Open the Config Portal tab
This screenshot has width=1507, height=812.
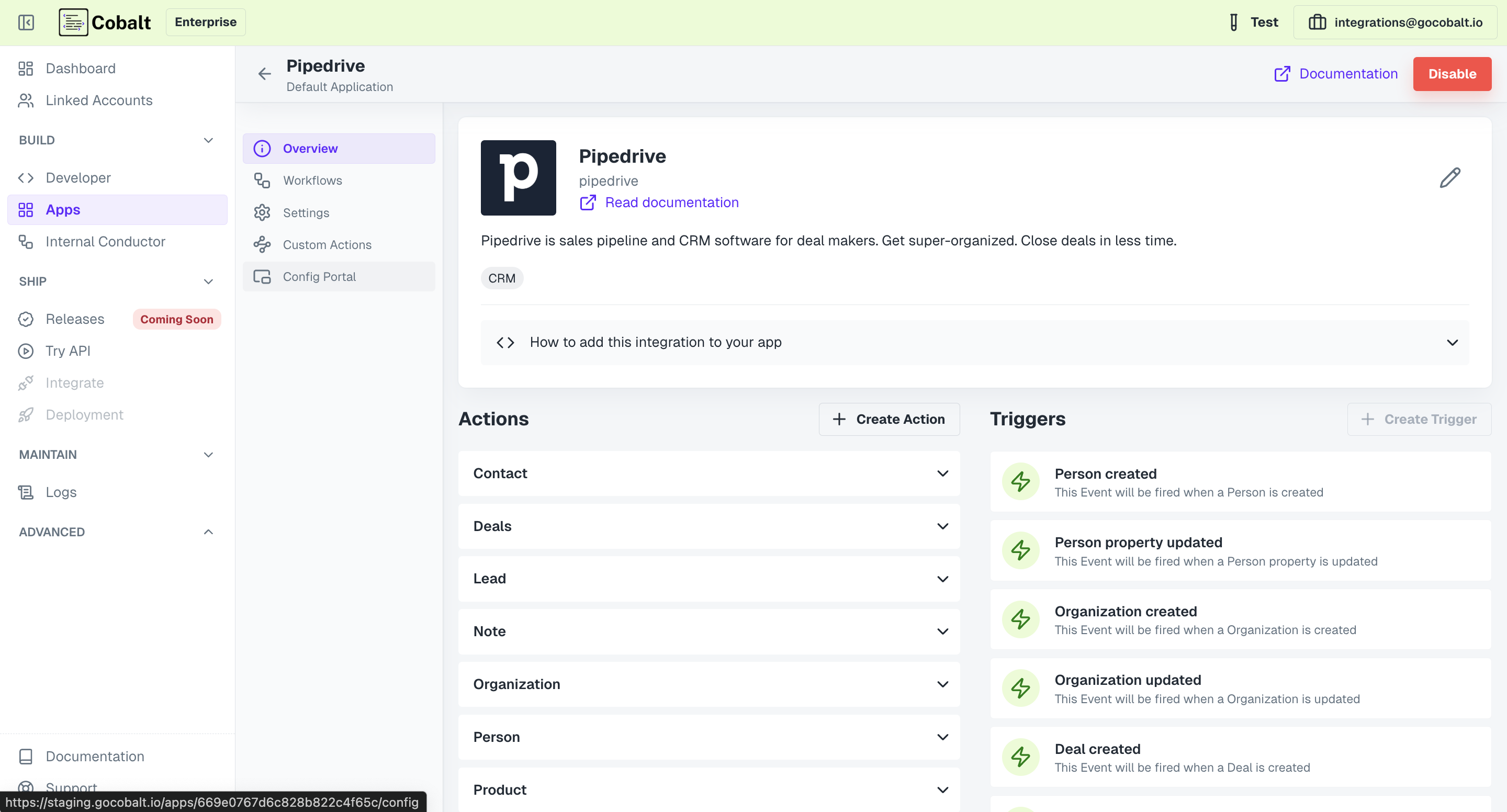319,277
